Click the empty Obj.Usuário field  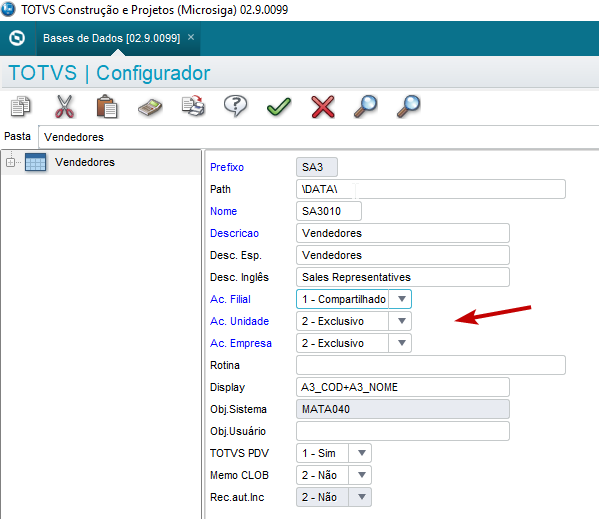tap(403, 431)
